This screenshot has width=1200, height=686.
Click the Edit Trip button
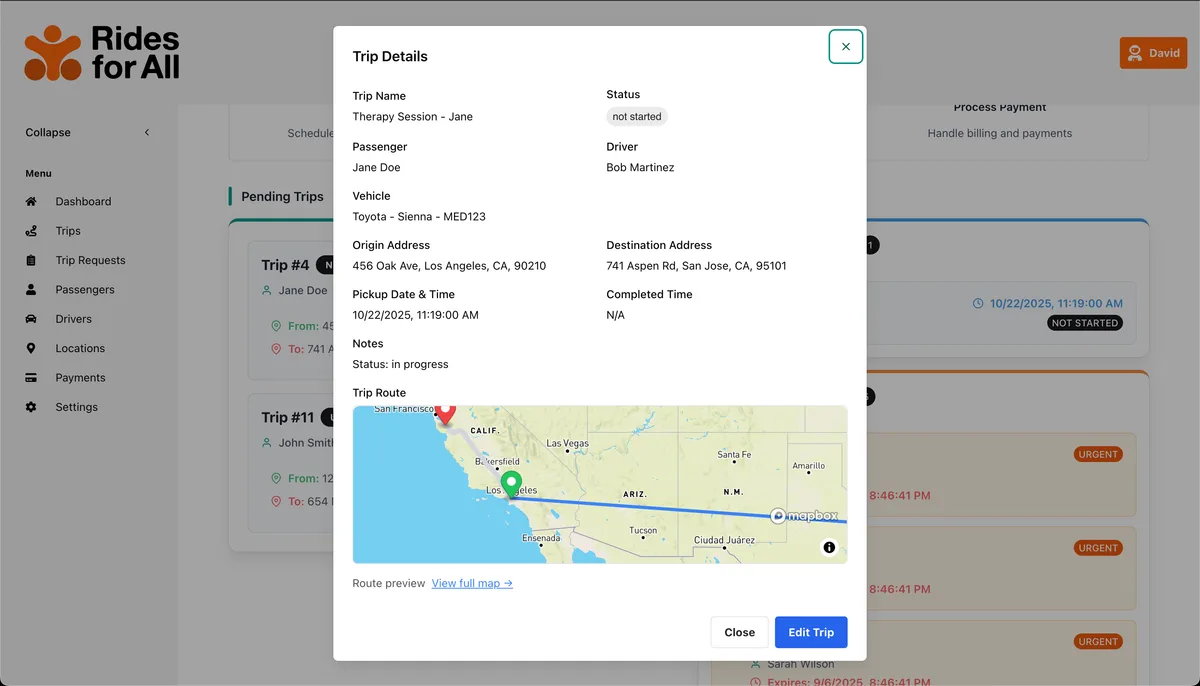pos(810,632)
